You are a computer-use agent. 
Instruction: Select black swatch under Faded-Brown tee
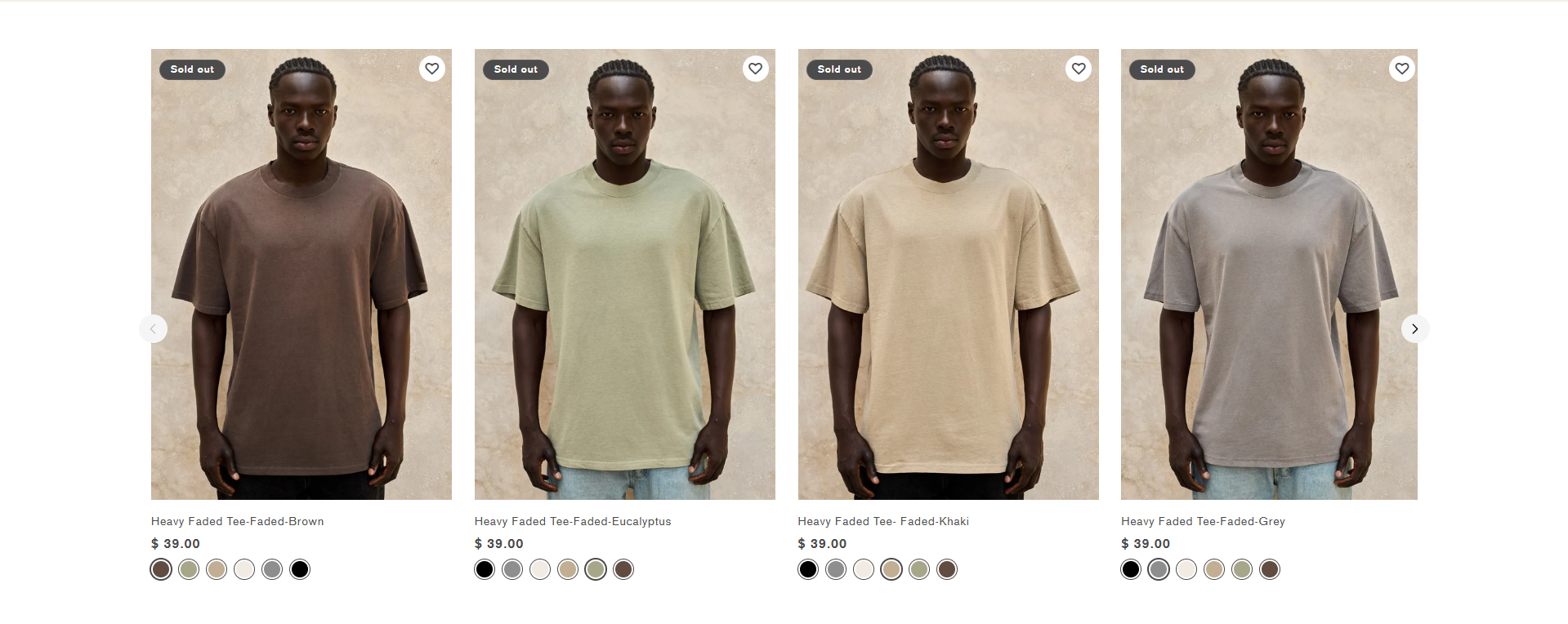pos(300,569)
